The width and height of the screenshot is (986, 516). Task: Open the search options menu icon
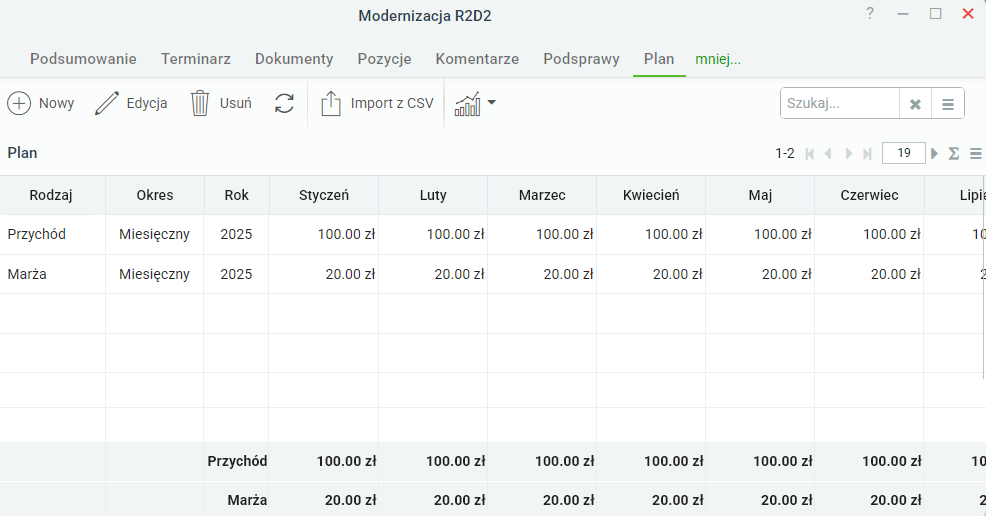(x=948, y=104)
